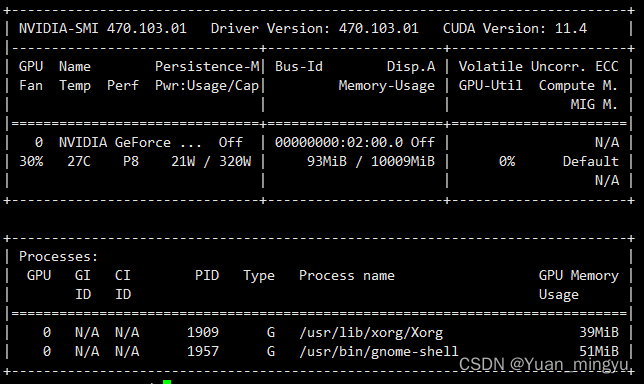Select the 39MiB GPU memory usage
The height and width of the screenshot is (384, 644).
599,332
